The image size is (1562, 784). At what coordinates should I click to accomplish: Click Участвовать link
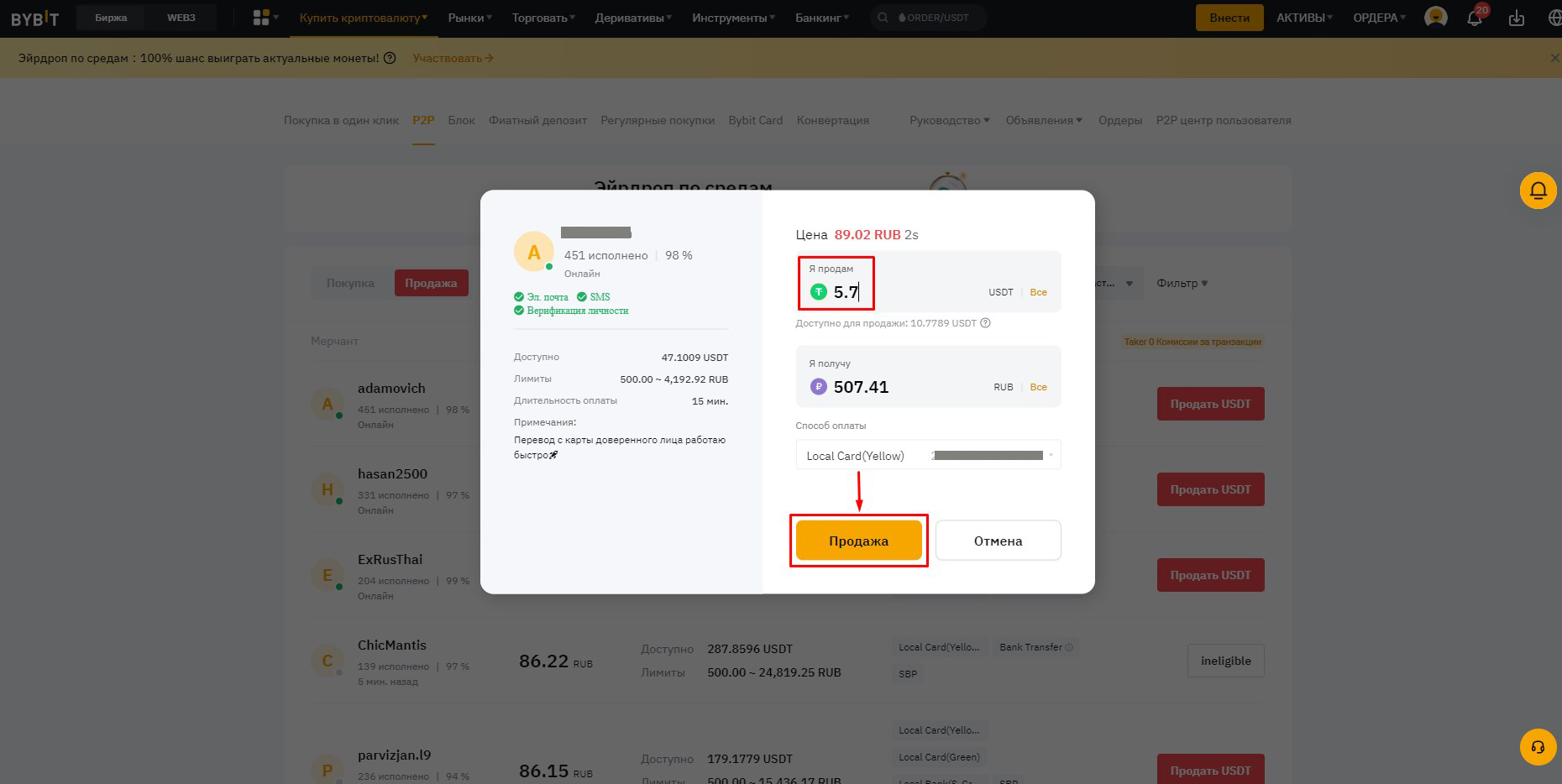453,58
